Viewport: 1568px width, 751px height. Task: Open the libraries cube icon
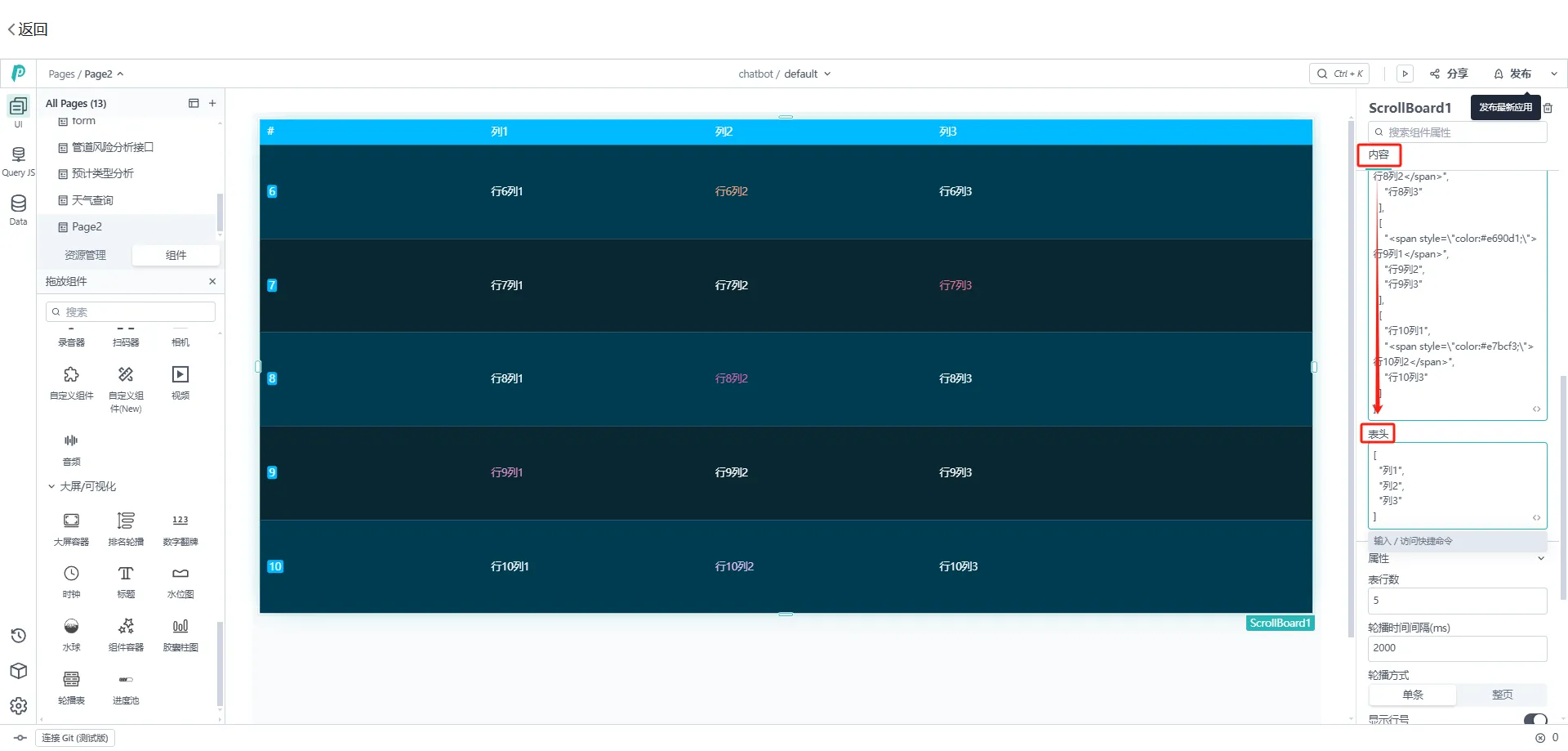point(18,671)
